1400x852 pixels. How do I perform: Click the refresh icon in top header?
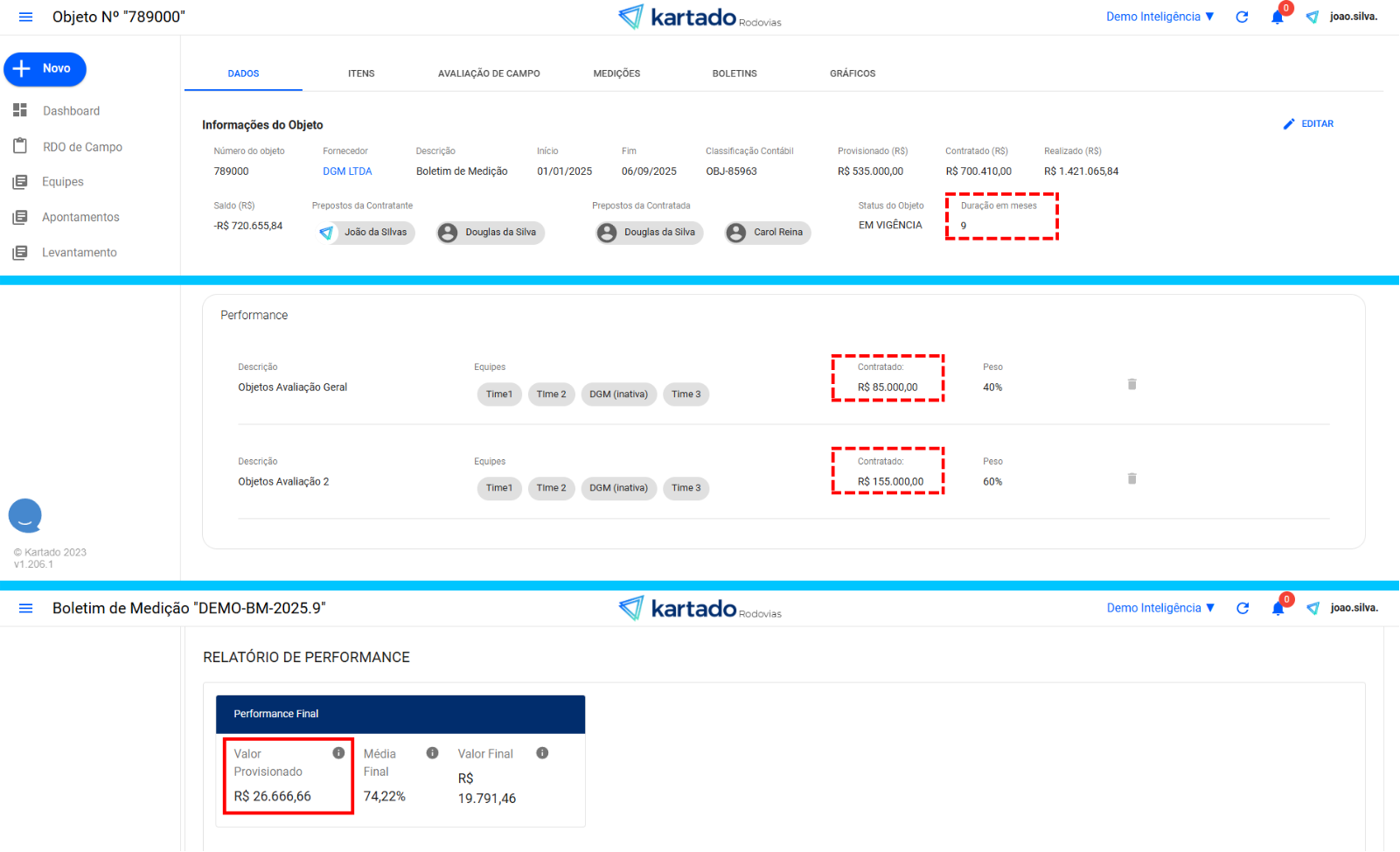tap(1242, 17)
